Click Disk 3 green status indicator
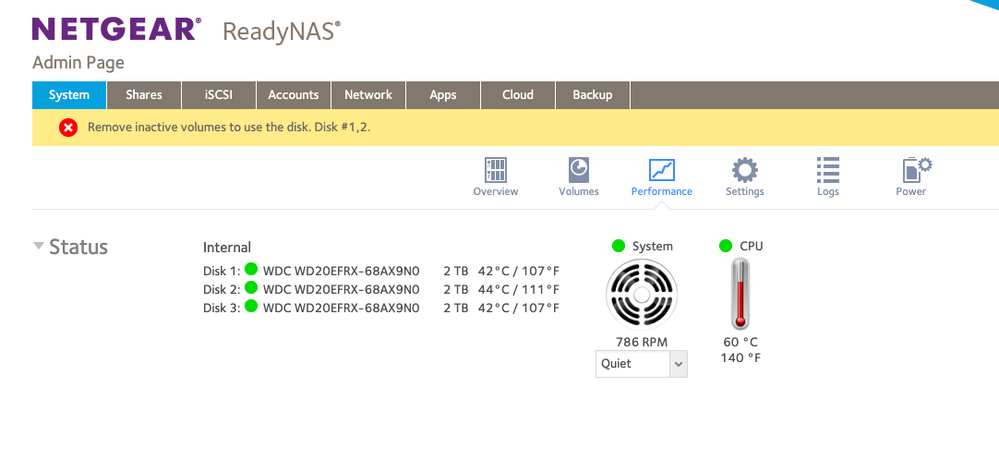This screenshot has width=999, height=461. 251,307
